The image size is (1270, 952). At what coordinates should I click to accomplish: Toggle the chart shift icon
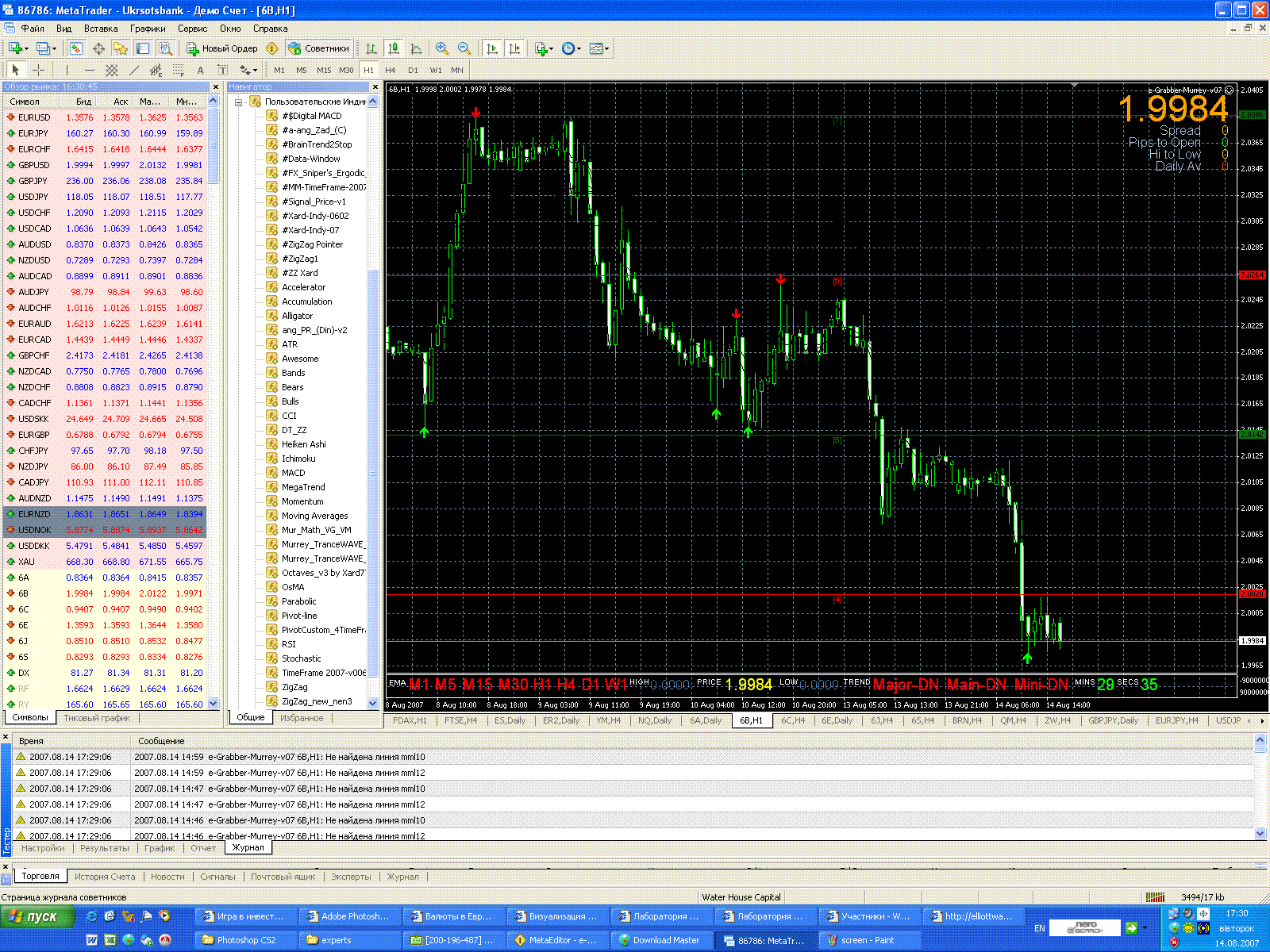(x=514, y=48)
